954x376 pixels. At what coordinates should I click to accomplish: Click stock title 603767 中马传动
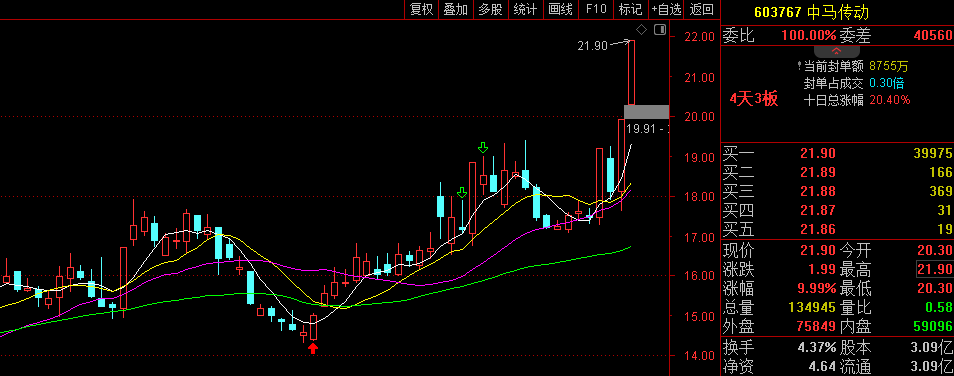811,12
